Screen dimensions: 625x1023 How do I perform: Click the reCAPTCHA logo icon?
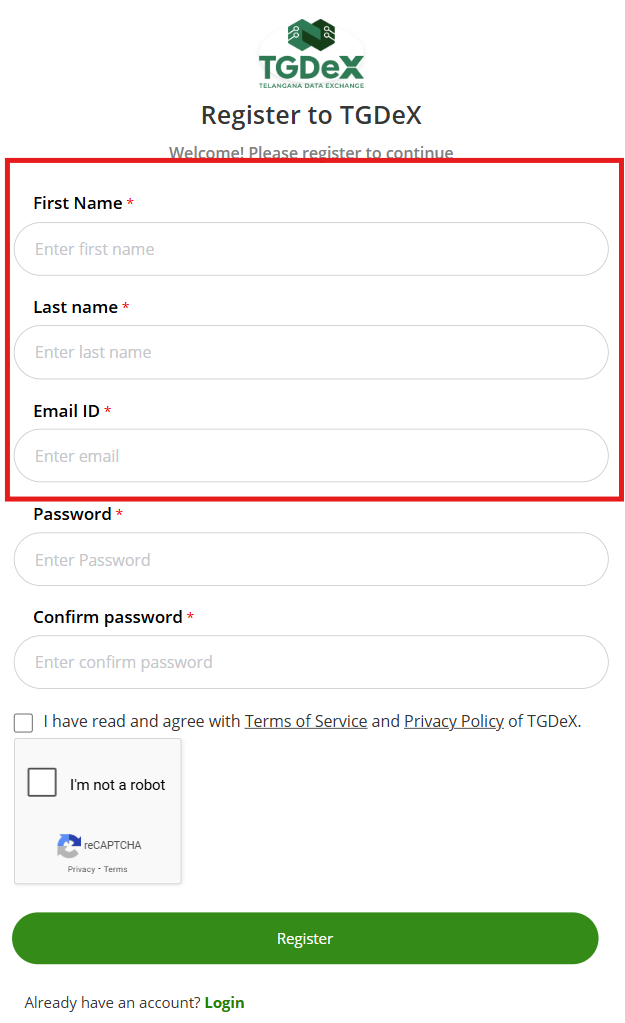pos(69,846)
